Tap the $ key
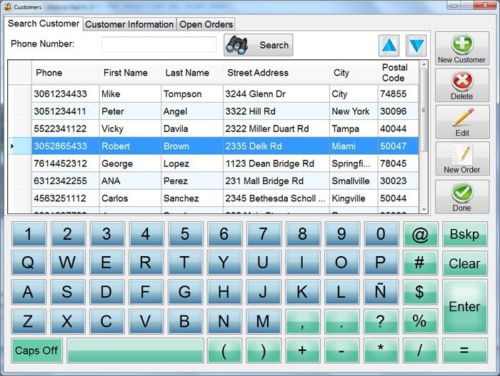Viewport: 500px width, 376px height. point(420,292)
